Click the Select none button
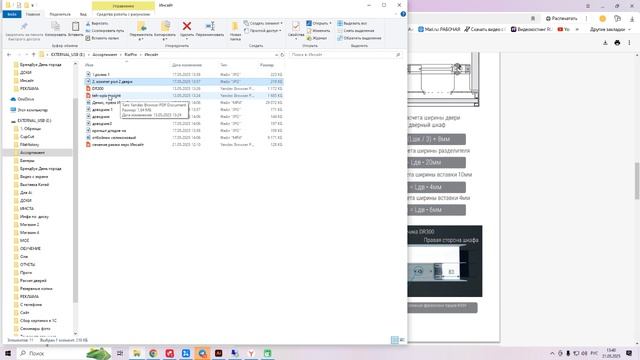 click(x=356, y=31)
